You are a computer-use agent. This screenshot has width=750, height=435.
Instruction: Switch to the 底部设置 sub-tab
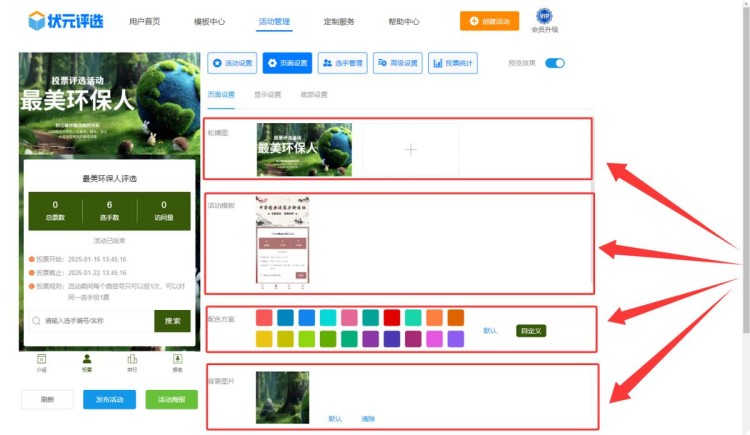tap(314, 95)
